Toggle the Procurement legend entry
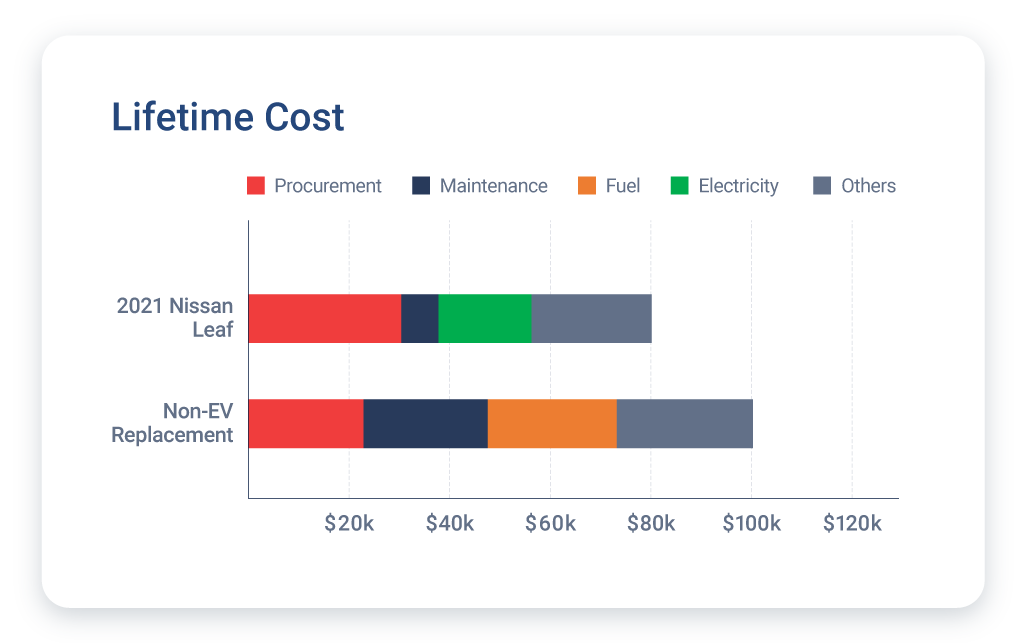Image resolution: width=1025 pixels, height=643 pixels. [314, 186]
